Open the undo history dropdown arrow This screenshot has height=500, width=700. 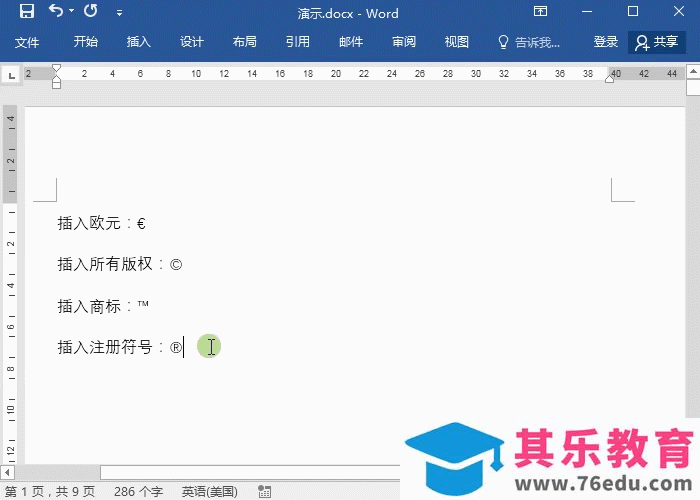click(x=71, y=11)
